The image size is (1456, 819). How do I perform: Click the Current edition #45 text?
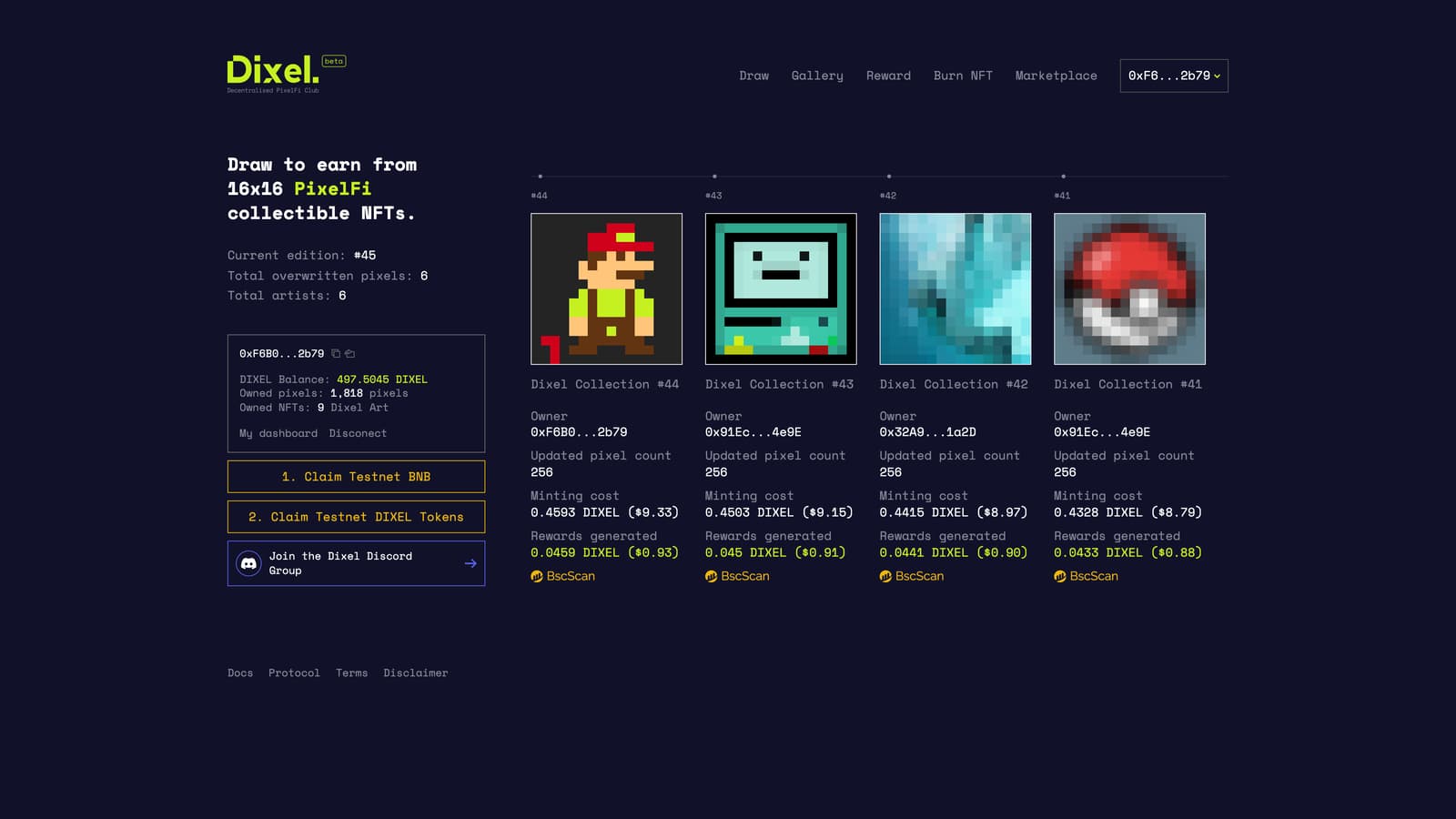point(301,256)
